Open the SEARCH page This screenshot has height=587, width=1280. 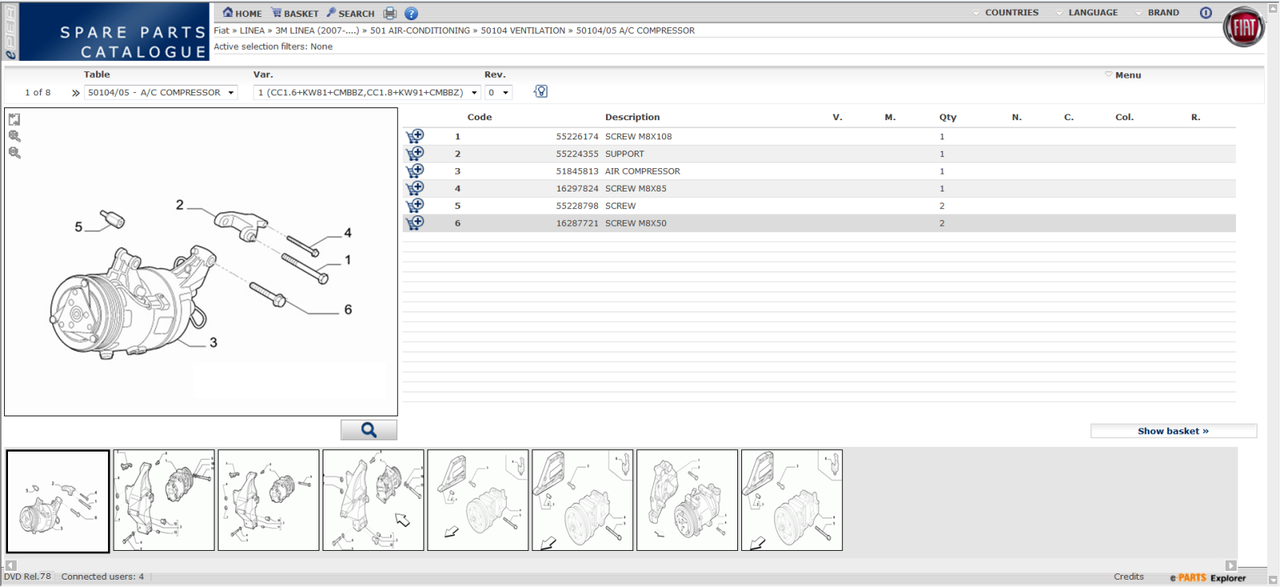click(356, 14)
